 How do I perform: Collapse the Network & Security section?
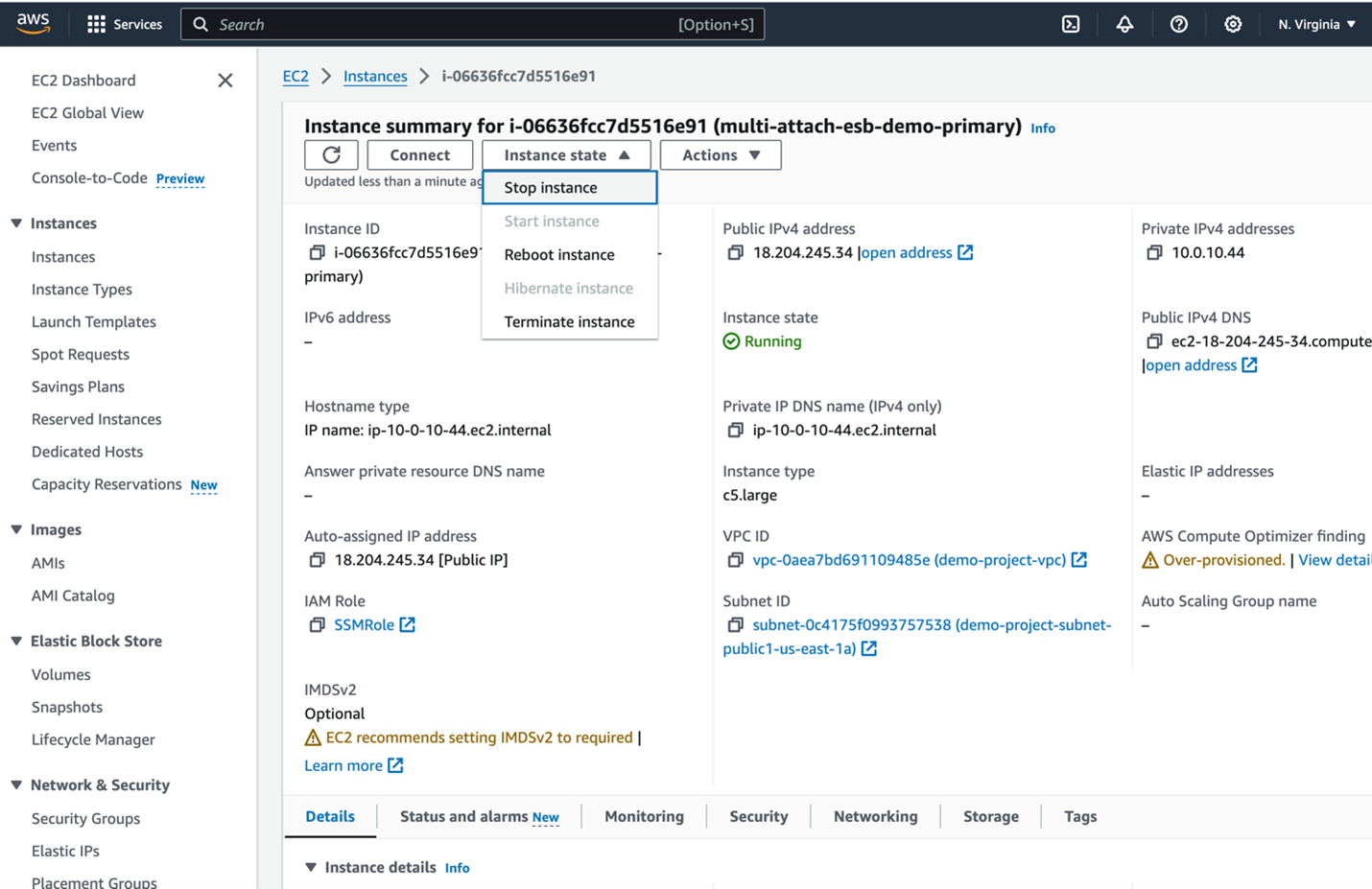16,784
